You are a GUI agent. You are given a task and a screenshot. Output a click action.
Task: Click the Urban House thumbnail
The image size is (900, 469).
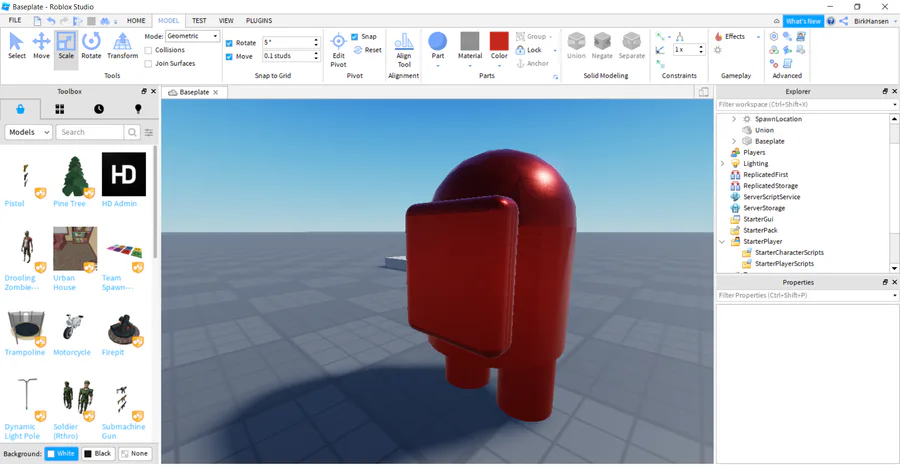click(75, 249)
